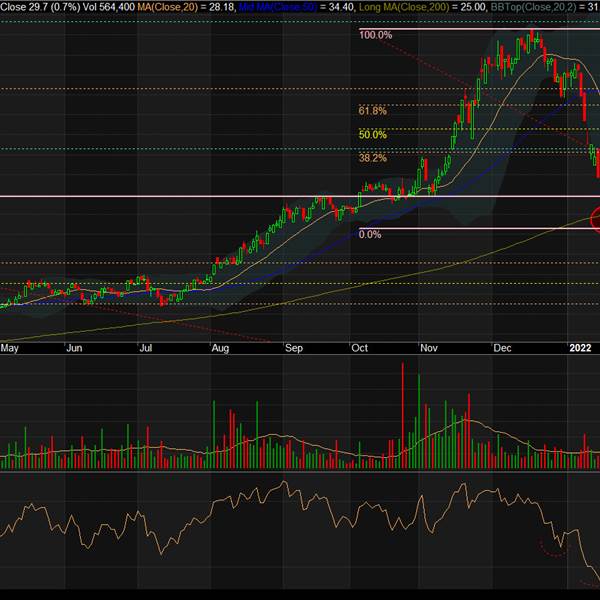The height and width of the screenshot is (600, 600).
Task: Click the 38.2% Fibonacci level label
Action: 372,158
